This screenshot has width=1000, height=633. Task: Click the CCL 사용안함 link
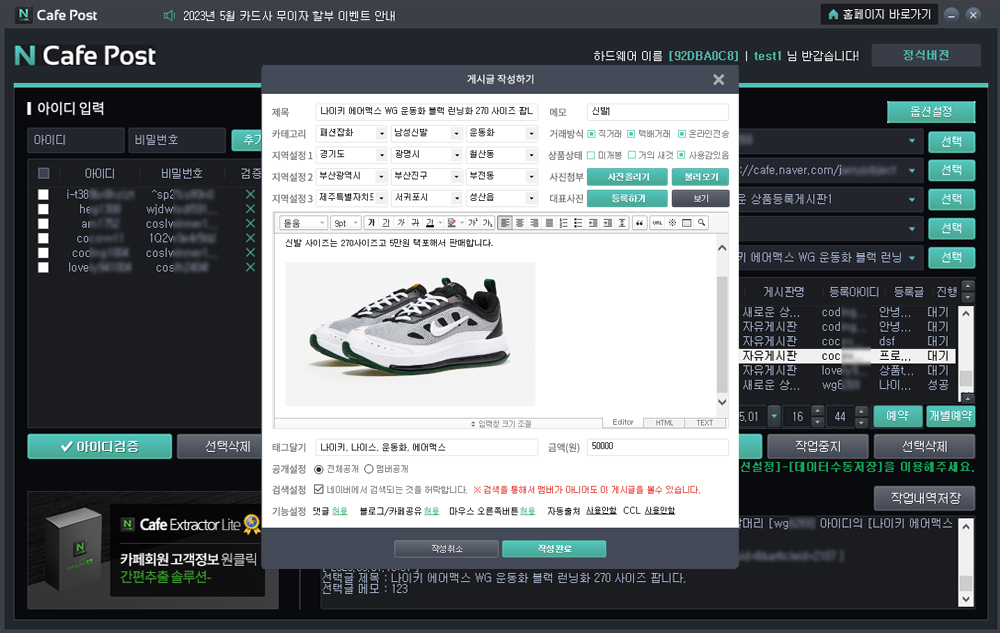point(659,511)
